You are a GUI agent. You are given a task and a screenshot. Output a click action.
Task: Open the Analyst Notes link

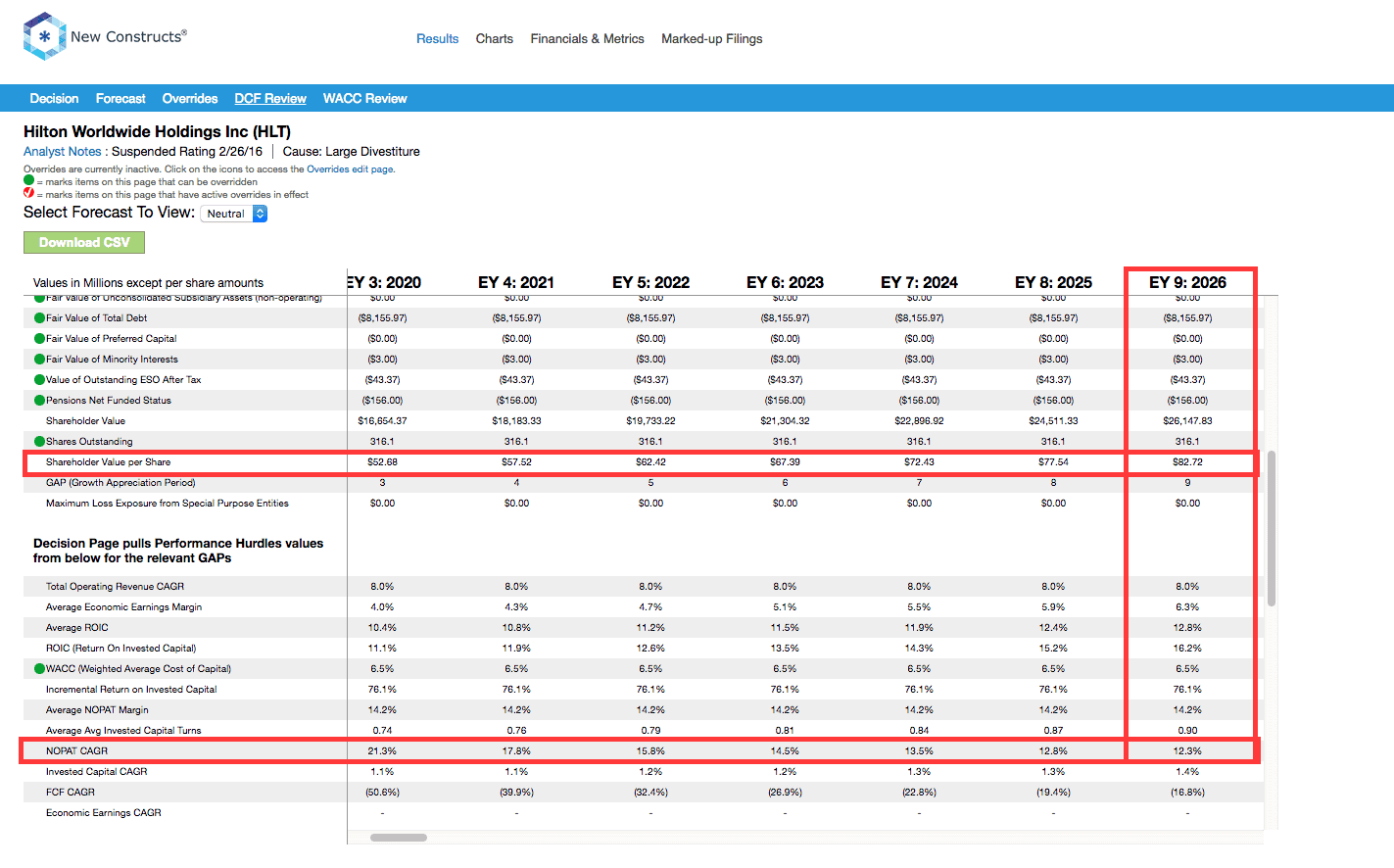point(63,152)
